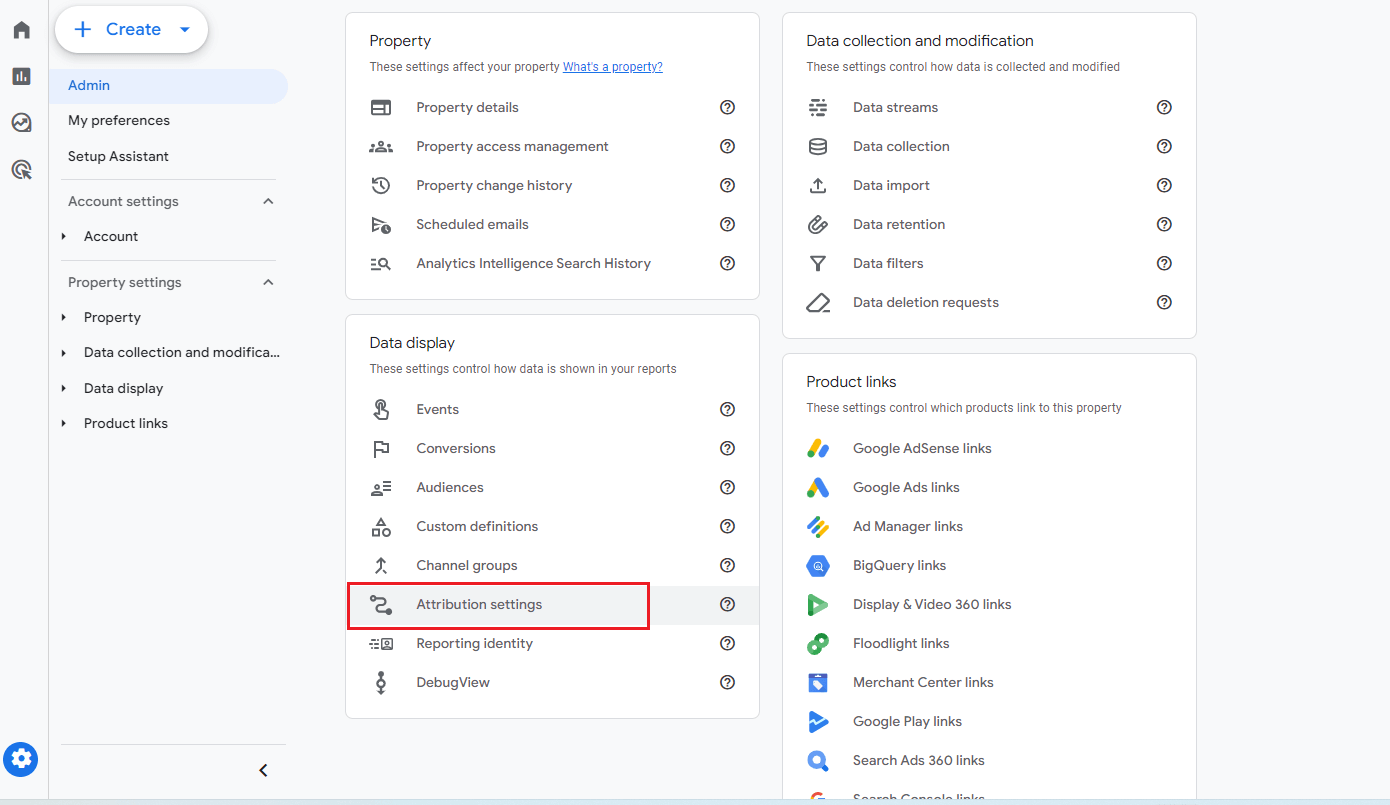Collapse the Property settings section
Screen dimensions: 1390x805
pyautogui.click(x=268, y=282)
